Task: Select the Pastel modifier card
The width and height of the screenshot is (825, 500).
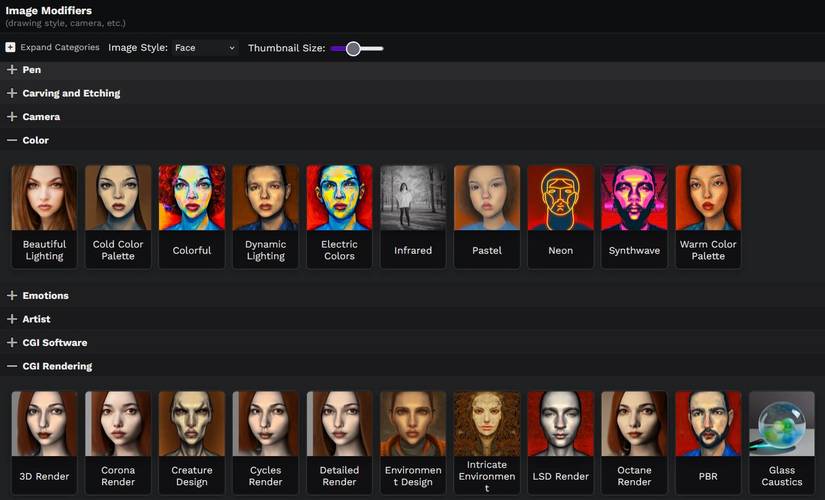Action: click(x=487, y=216)
